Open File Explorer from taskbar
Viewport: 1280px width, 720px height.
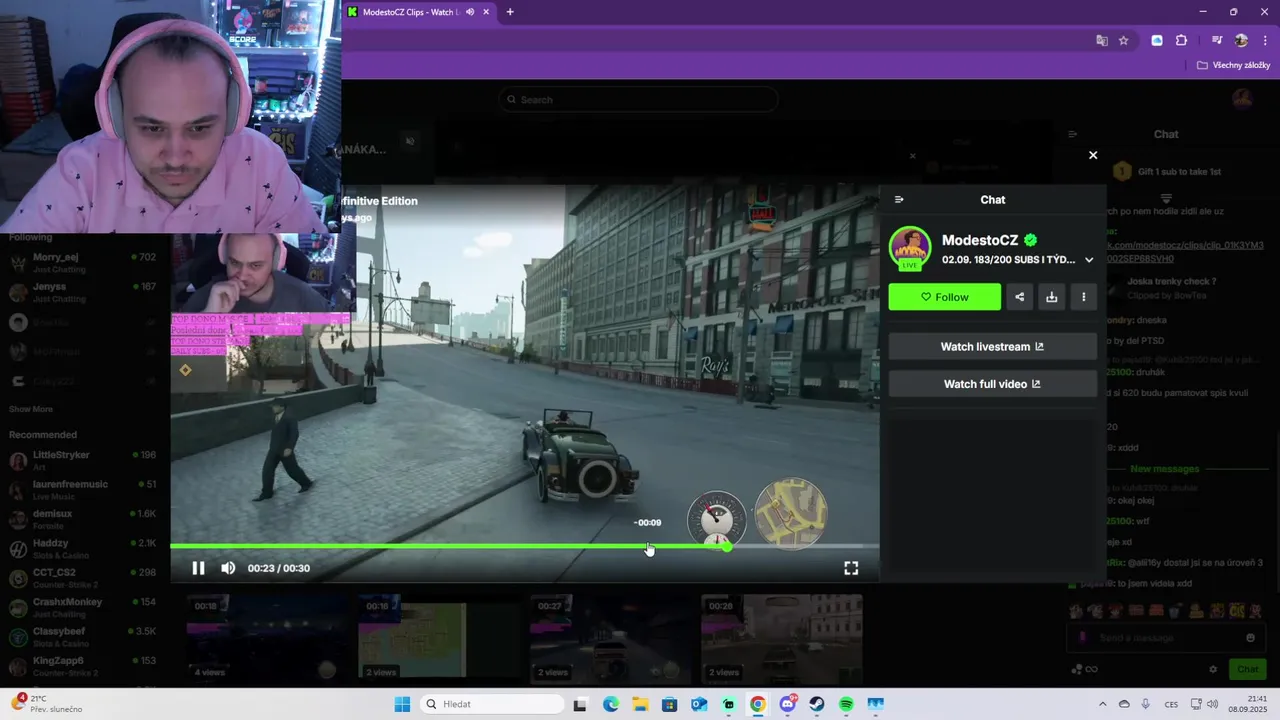tap(640, 704)
